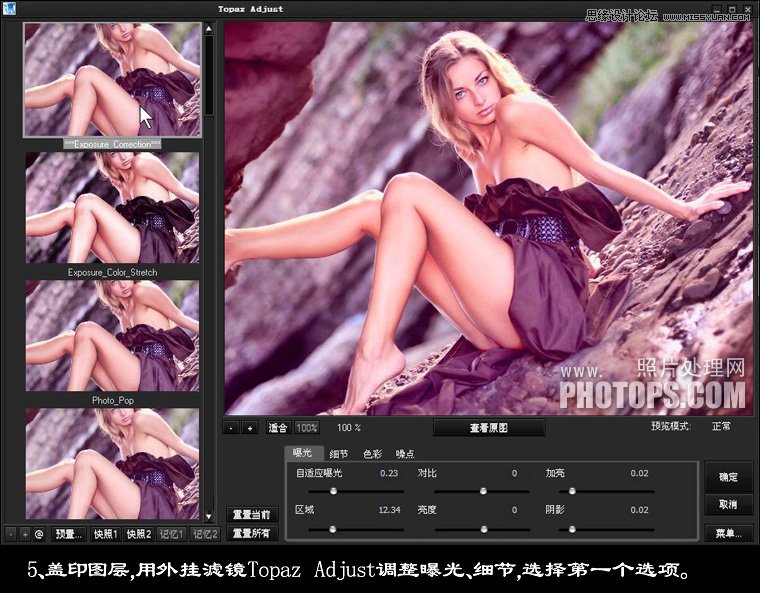Image resolution: width=760 pixels, height=593 pixels.
Task: Select the fourth preset thumbnail below Photo_Pop
Action: (x=112, y=464)
